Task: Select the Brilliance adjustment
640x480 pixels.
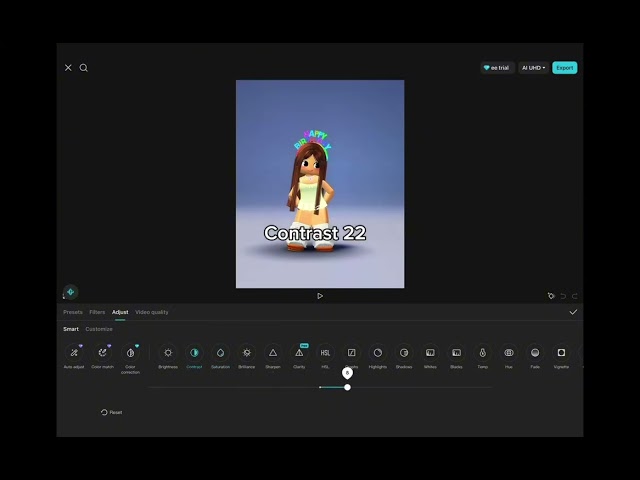Action: coord(247,356)
